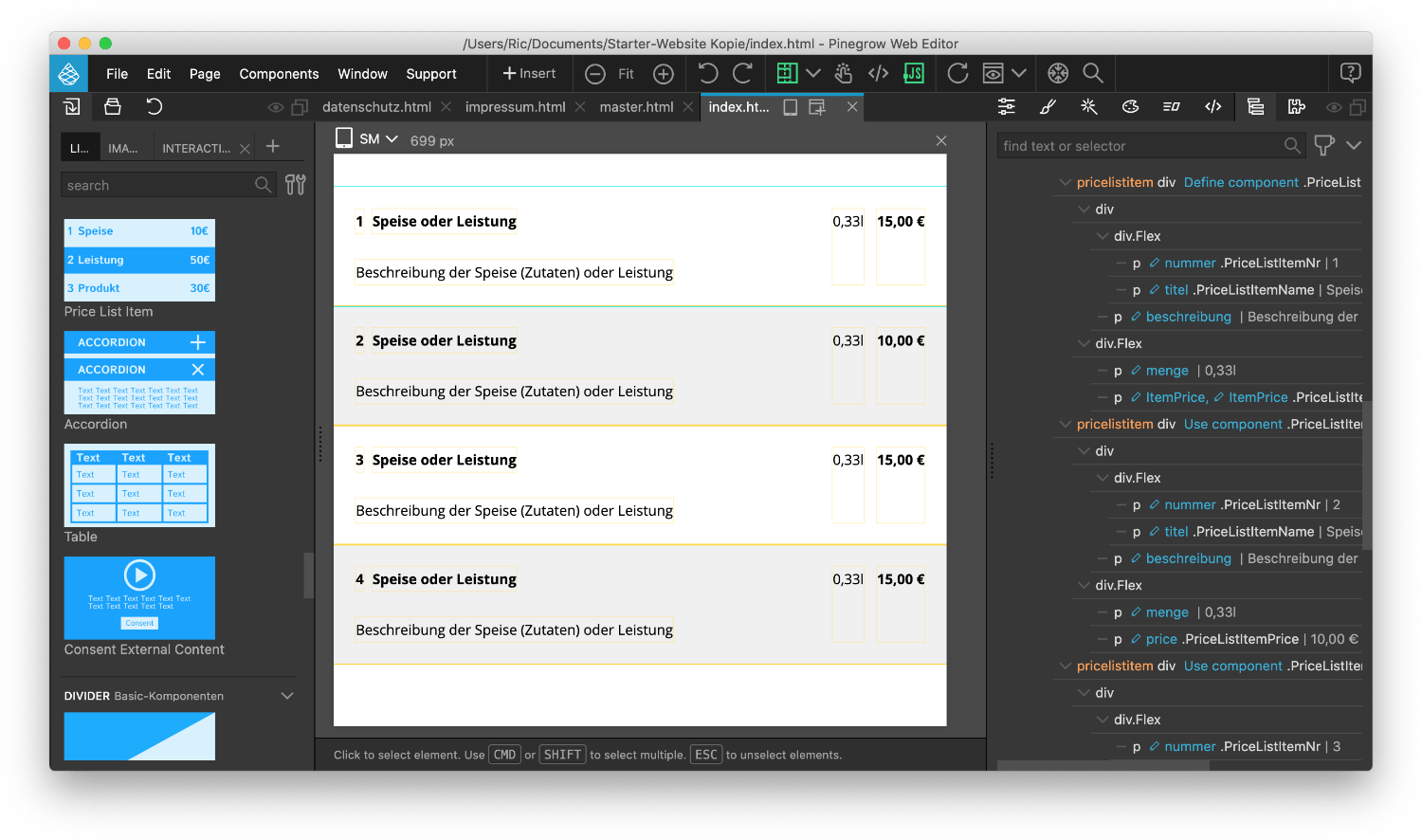The width and height of the screenshot is (1422, 840).
Task: Open the compass wheel icon in toolbar
Action: 1058,73
